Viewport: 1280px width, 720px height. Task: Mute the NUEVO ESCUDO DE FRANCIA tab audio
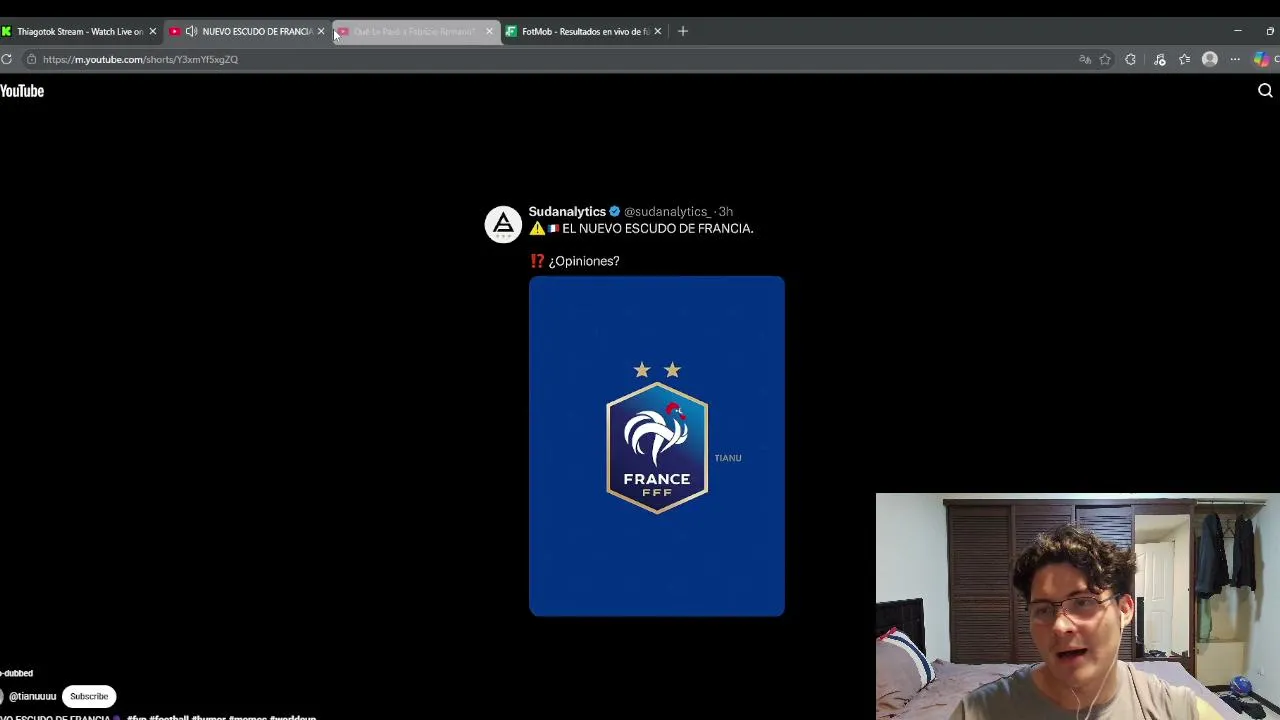pos(191,31)
